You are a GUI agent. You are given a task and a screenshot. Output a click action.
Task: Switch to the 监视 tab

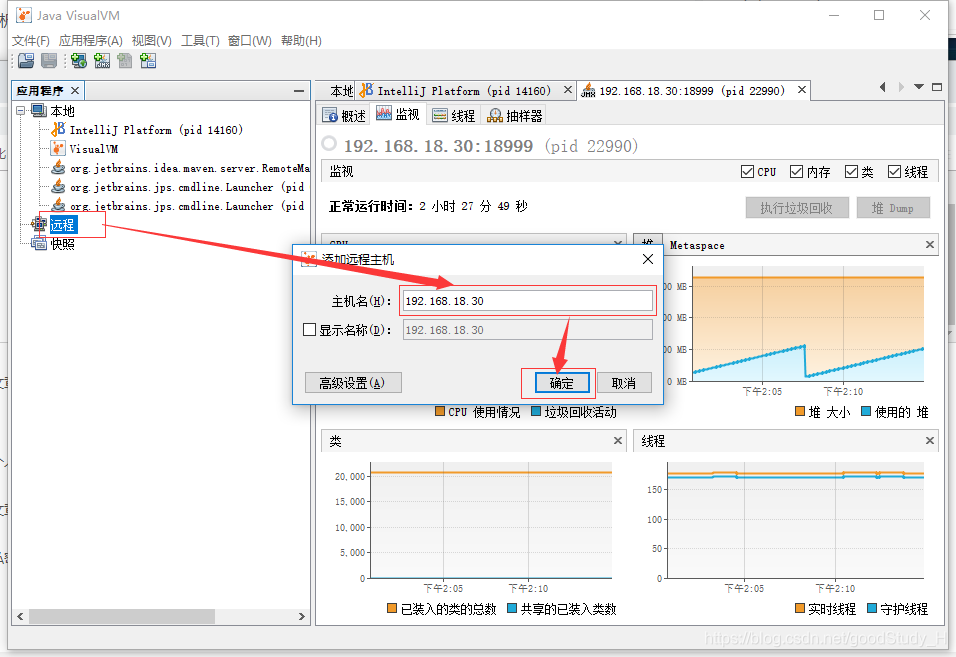point(398,114)
